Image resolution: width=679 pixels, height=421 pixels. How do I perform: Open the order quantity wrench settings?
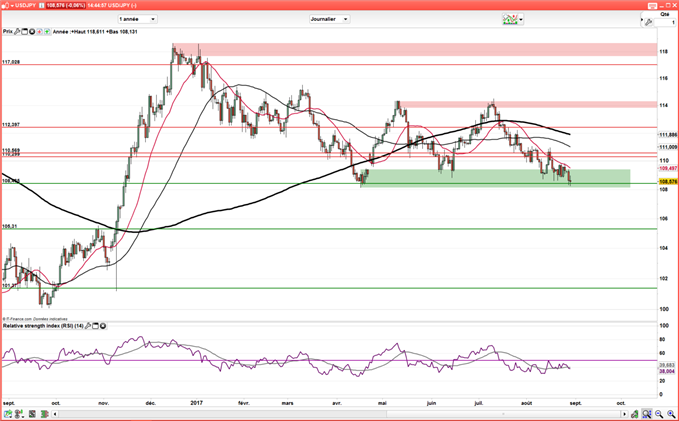pos(648,23)
